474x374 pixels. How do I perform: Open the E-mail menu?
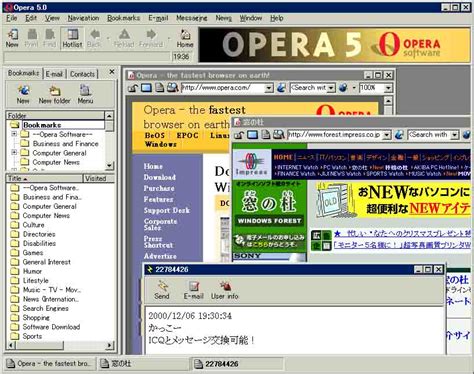(x=158, y=18)
